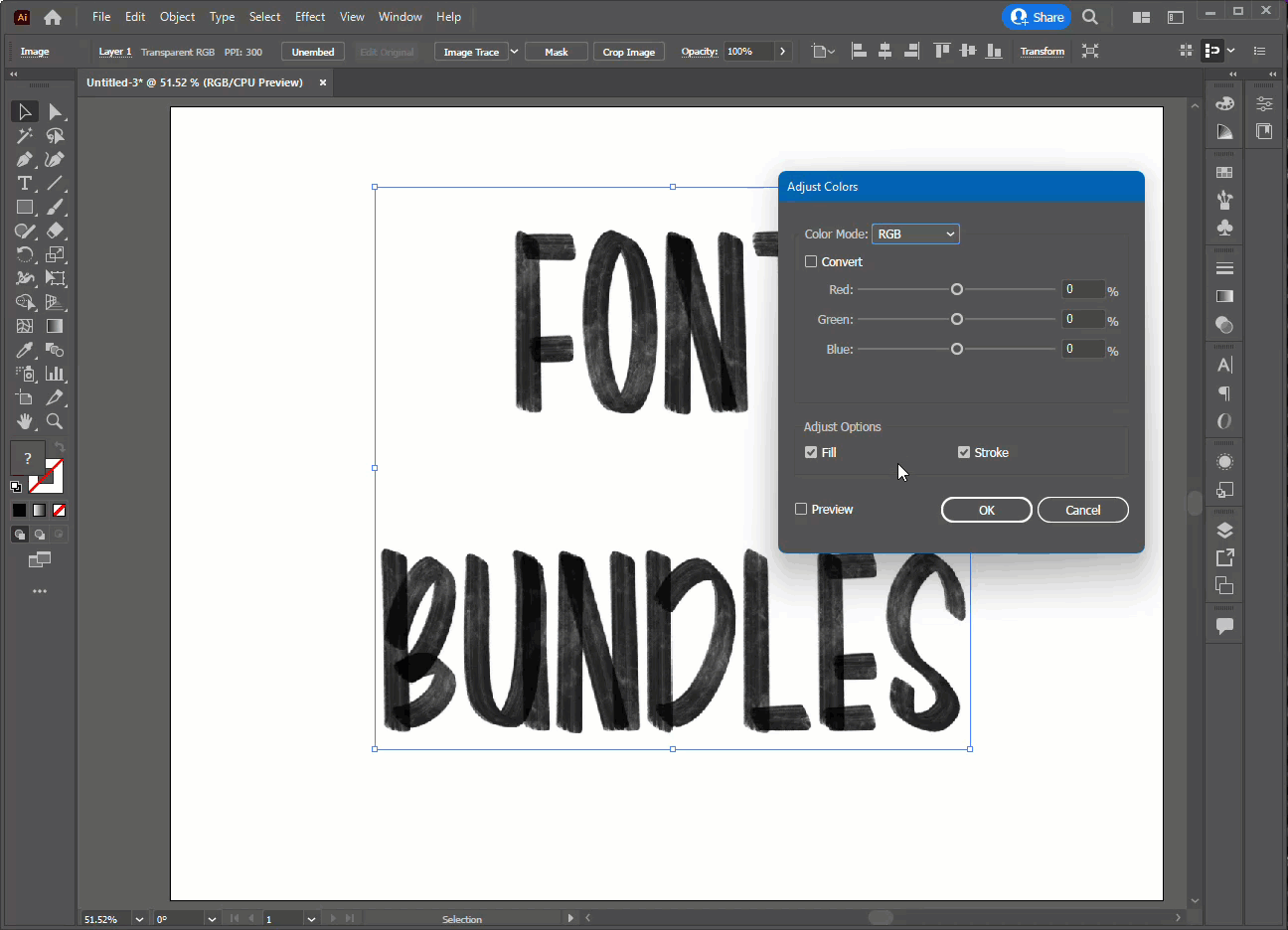Open the rotation angle dropdown
1288x930 pixels.
212,919
